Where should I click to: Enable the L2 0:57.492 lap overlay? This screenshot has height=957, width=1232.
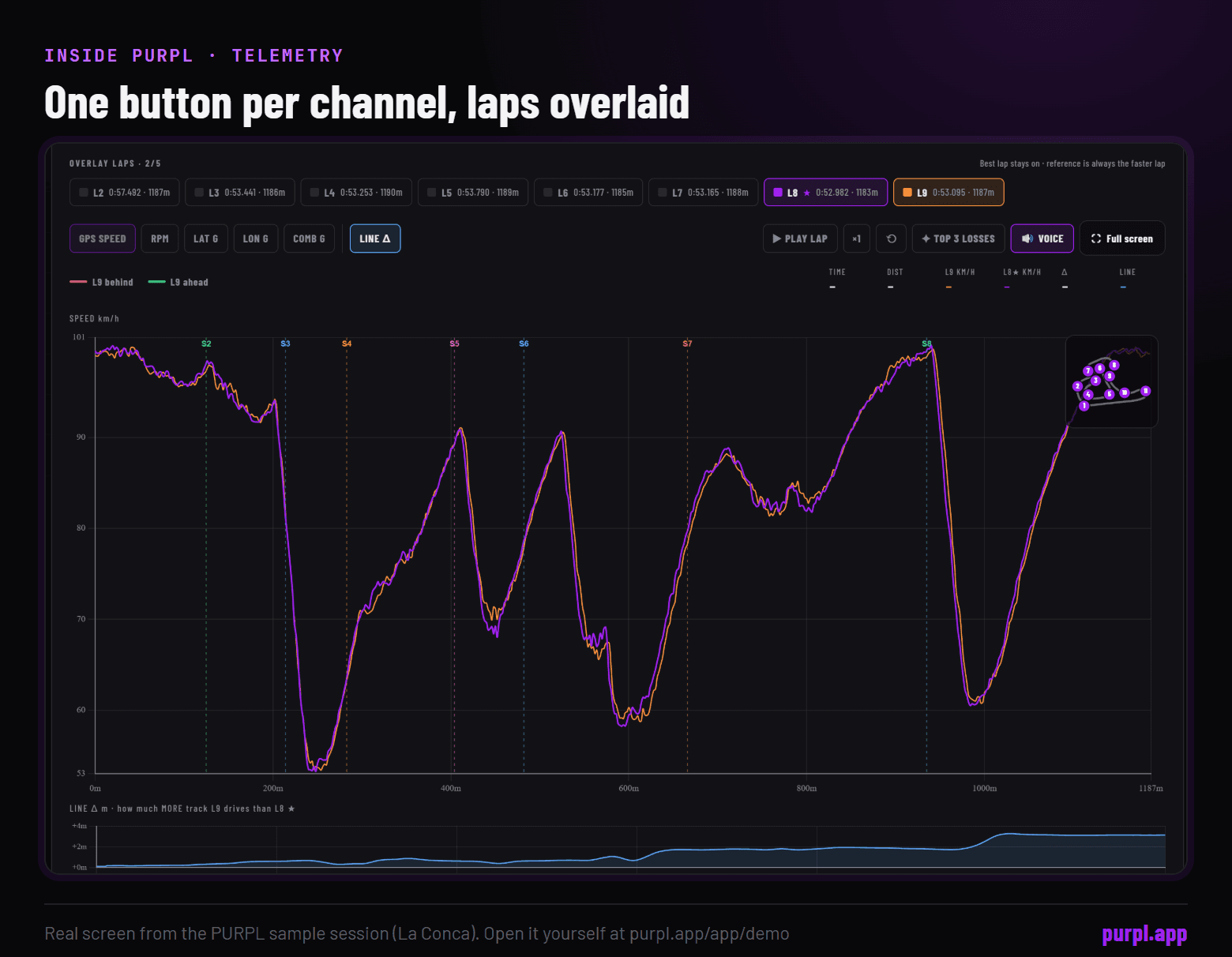coord(125,192)
